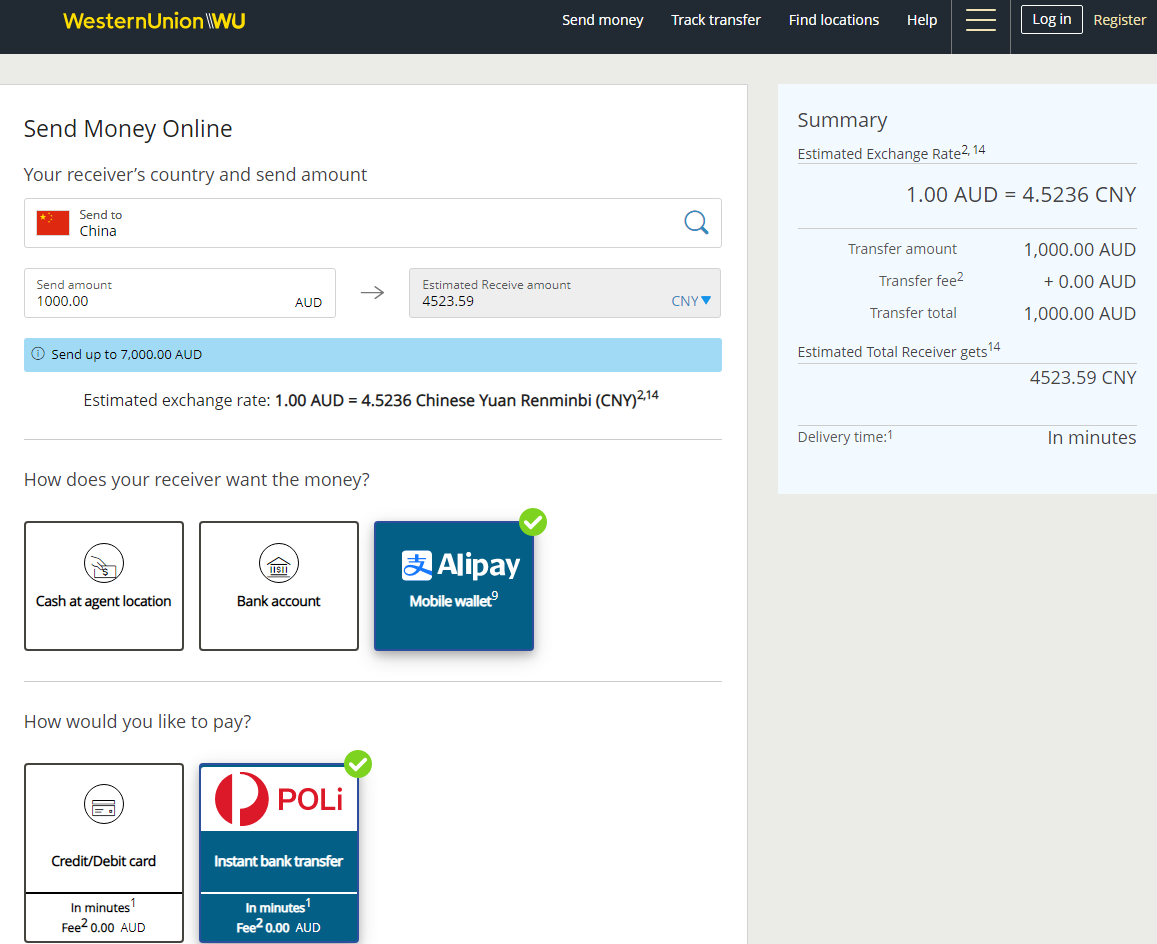Viewport: 1157px width, 944px height.
Task: Go to Track transfer
Action: coord(716,20)
